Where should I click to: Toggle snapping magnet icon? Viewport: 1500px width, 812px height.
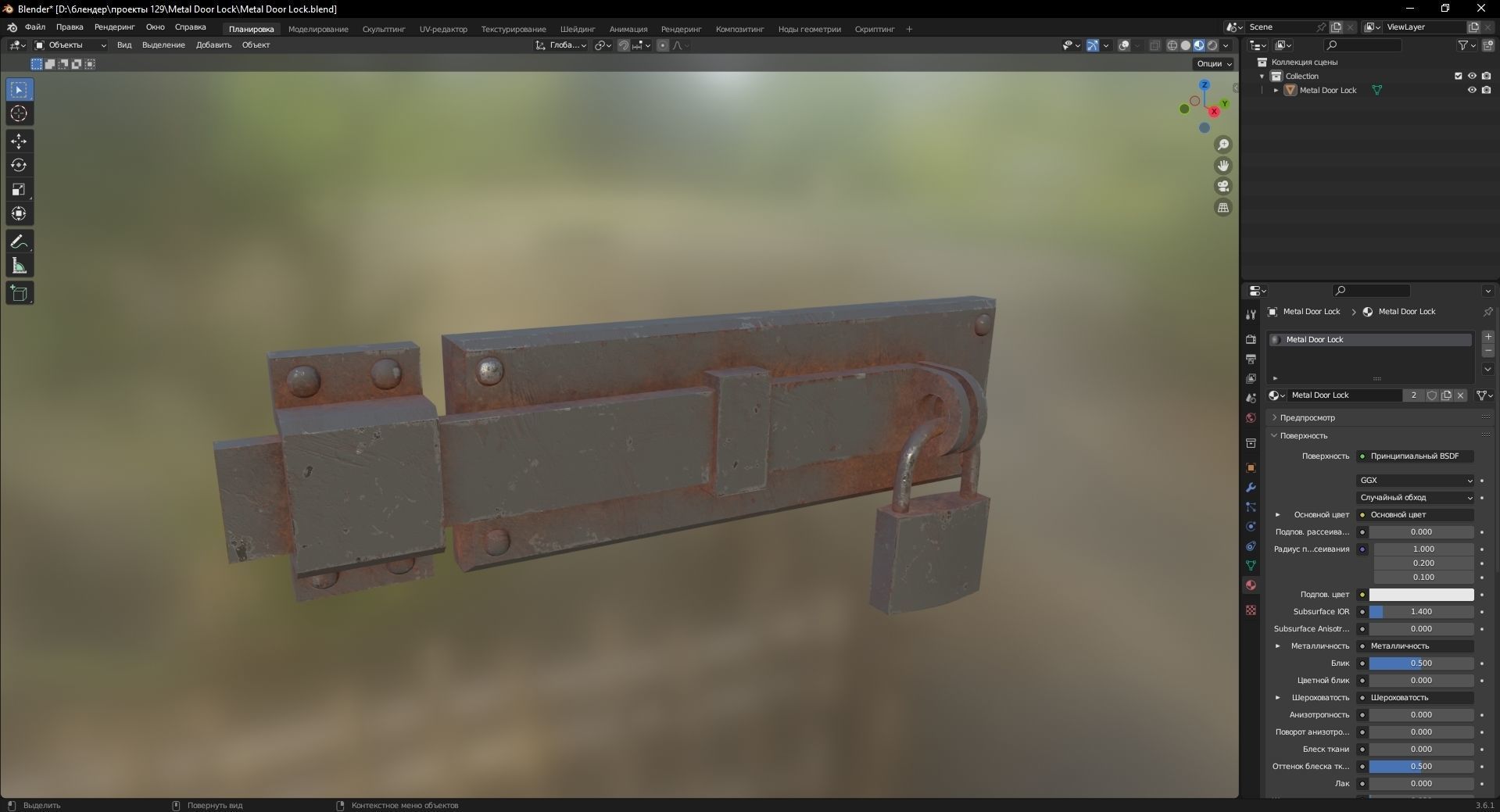point(623,45)
